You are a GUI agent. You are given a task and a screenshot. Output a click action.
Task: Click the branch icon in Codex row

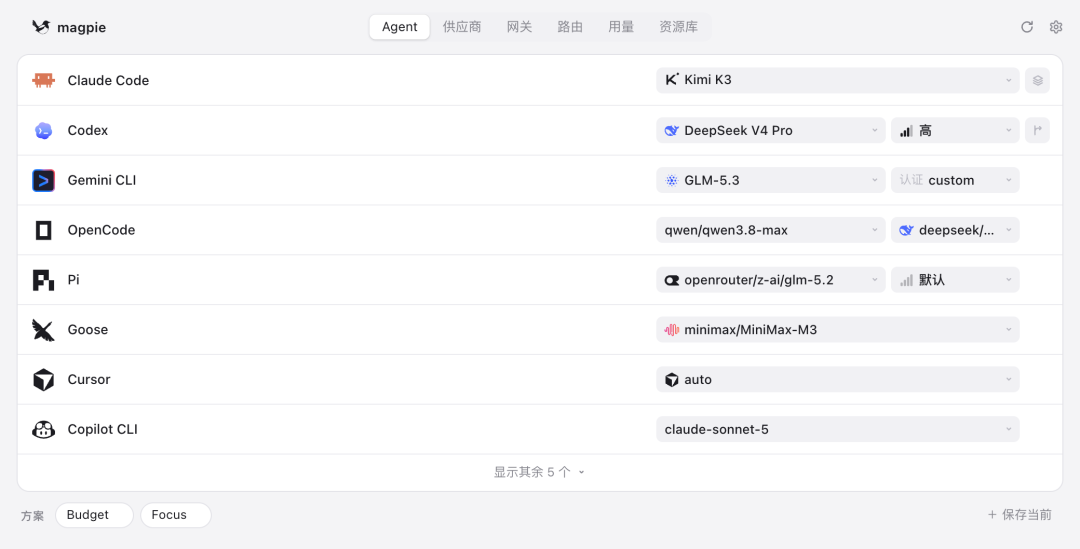point(1037,130)
